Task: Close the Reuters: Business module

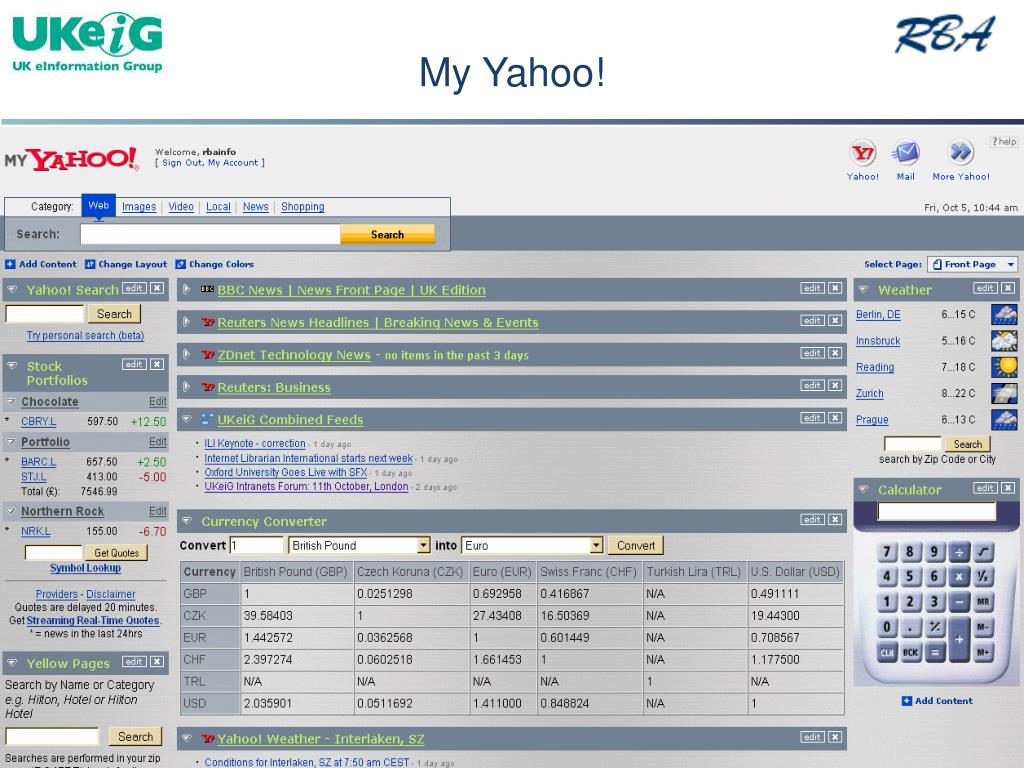Action: (x=835, y=386)
